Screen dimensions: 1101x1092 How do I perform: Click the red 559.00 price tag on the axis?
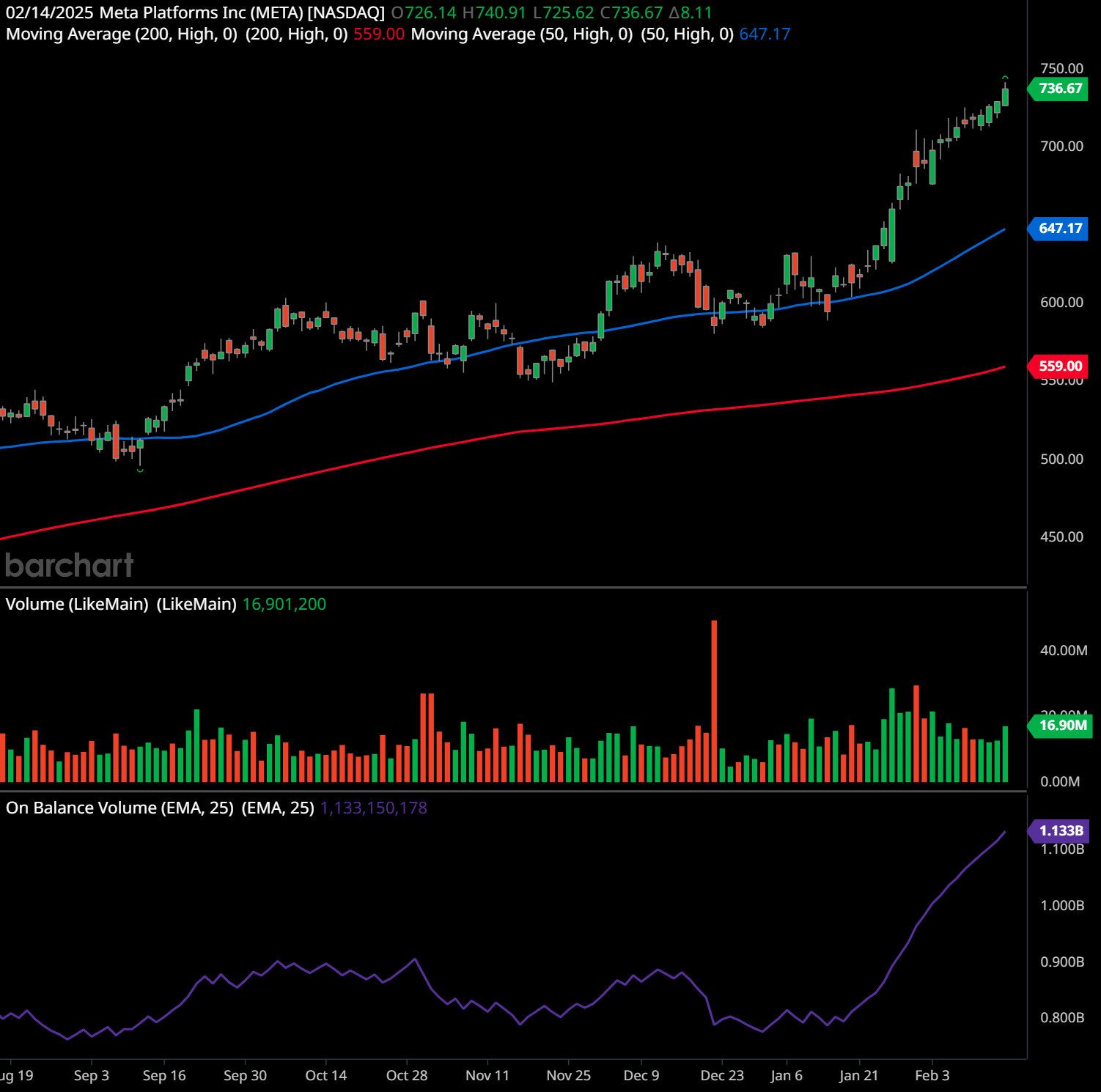click(1059, 366)
